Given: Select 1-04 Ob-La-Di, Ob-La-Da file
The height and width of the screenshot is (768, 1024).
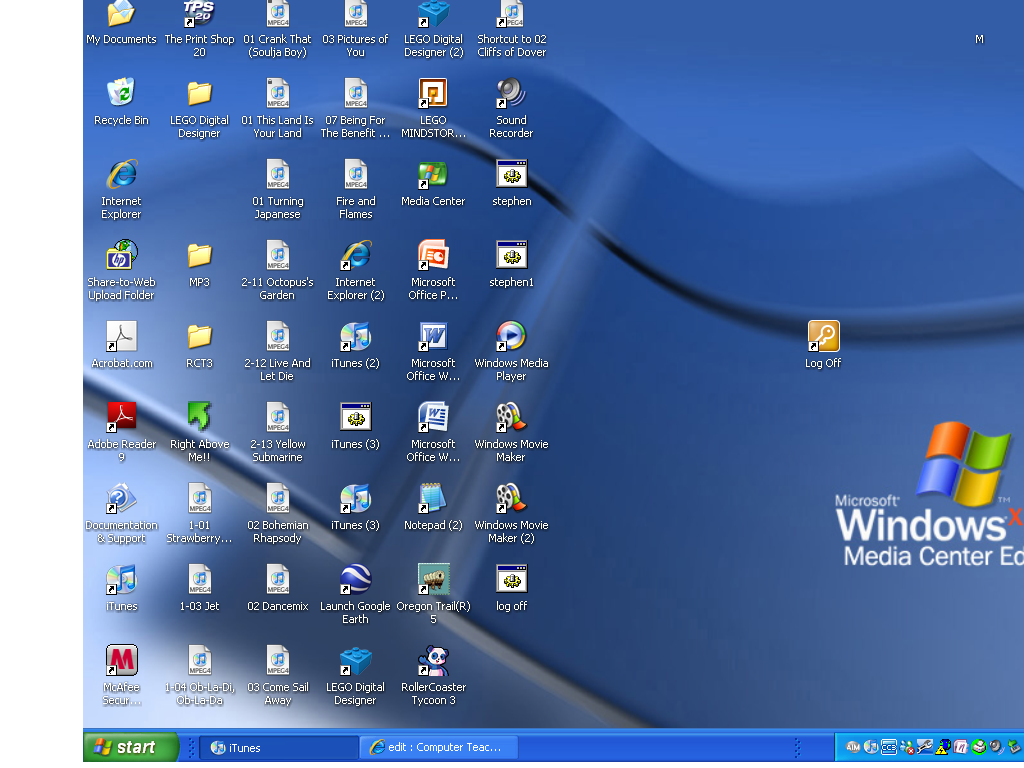Looking at the screenshot, I should tap(199, 675).
